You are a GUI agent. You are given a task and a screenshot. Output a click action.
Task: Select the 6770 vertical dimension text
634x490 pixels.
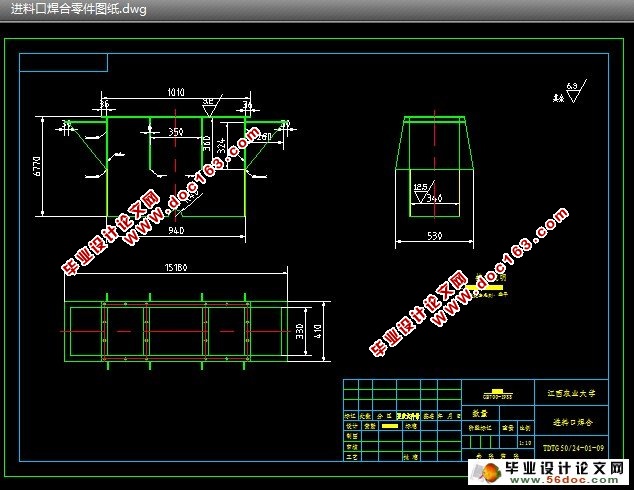coord(36,166)
